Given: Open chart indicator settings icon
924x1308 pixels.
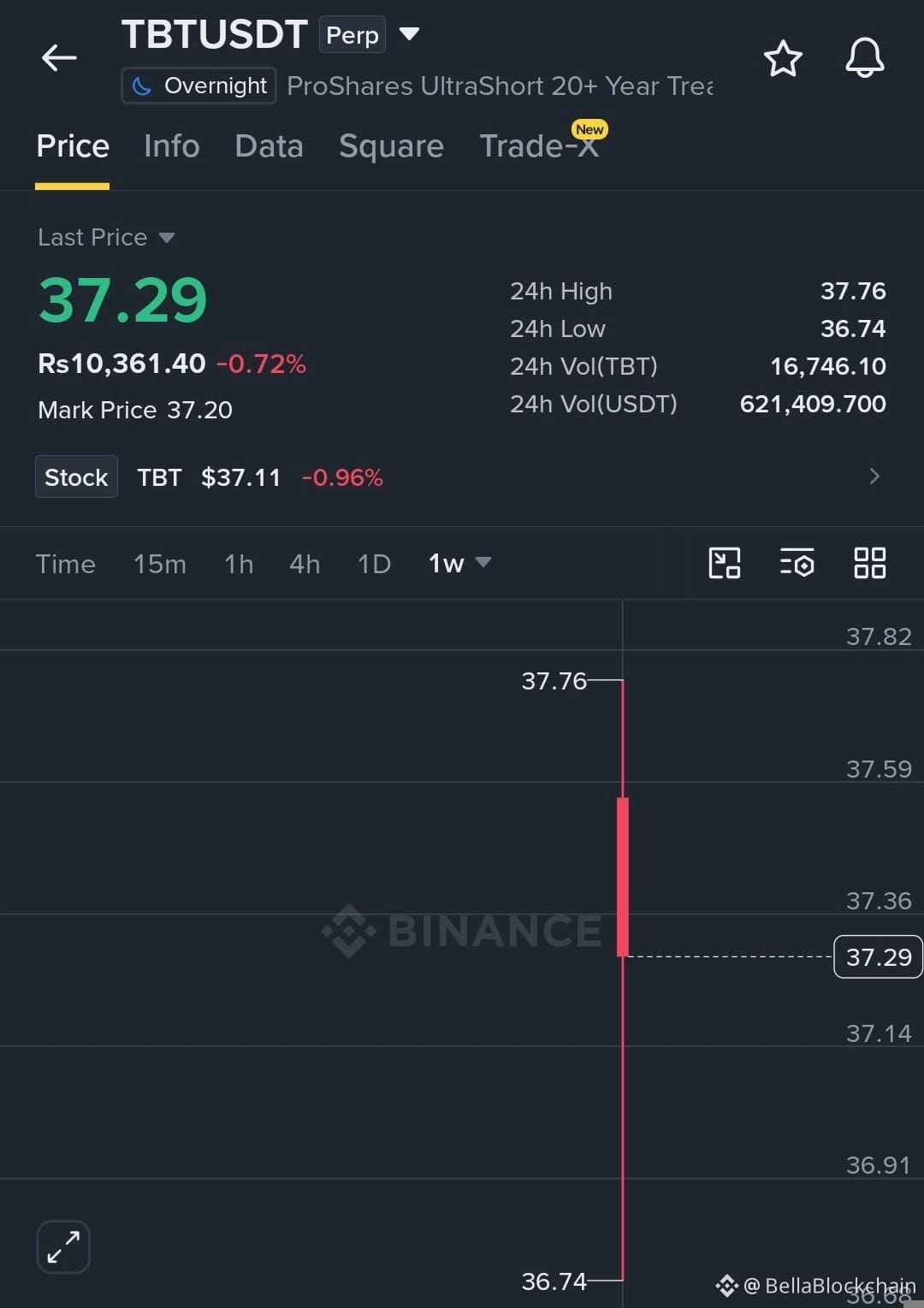Looking at the screenshot, I should (x=797, y=563).
